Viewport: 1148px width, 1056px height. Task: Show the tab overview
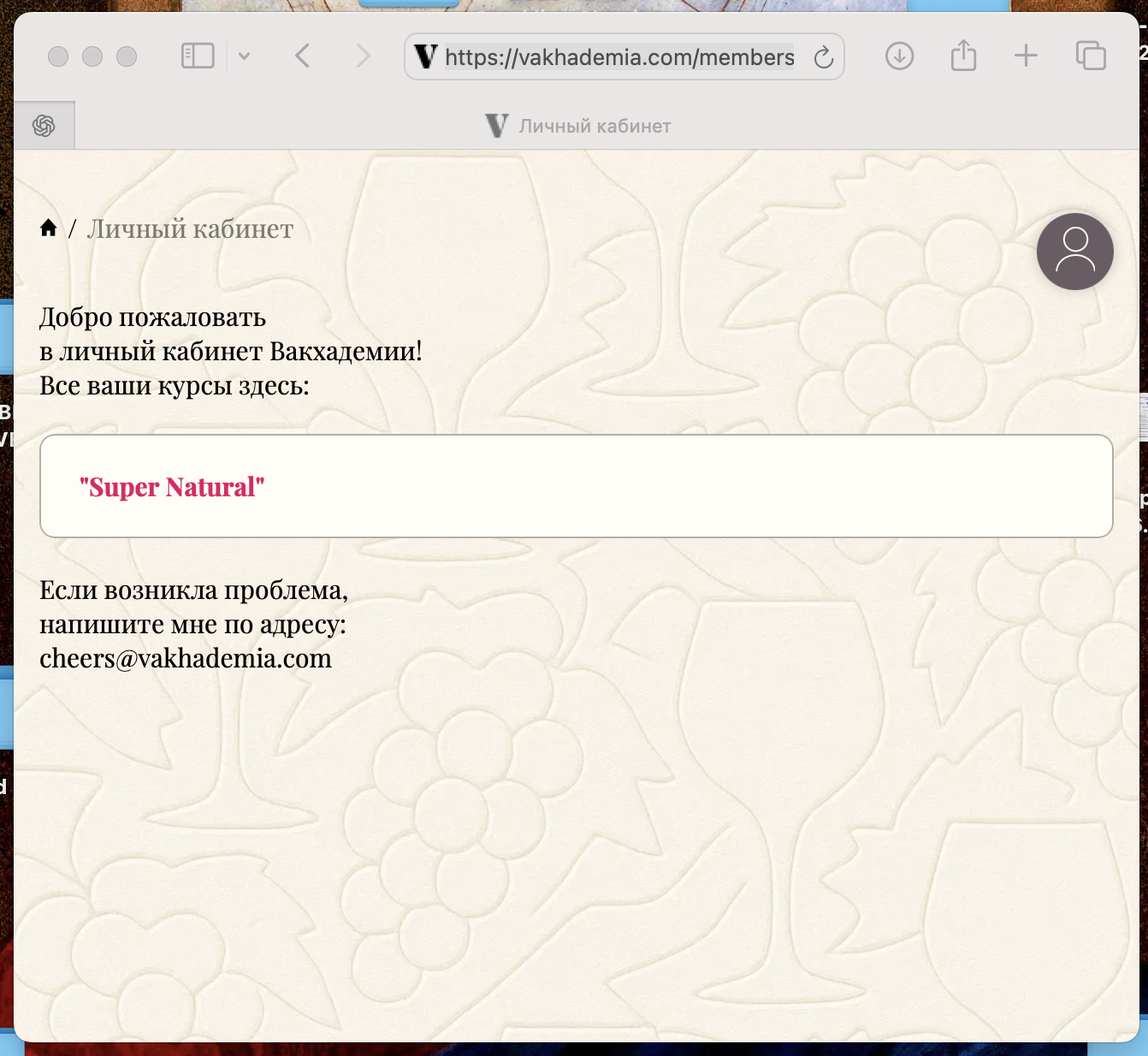click(x=1091, y=56)
